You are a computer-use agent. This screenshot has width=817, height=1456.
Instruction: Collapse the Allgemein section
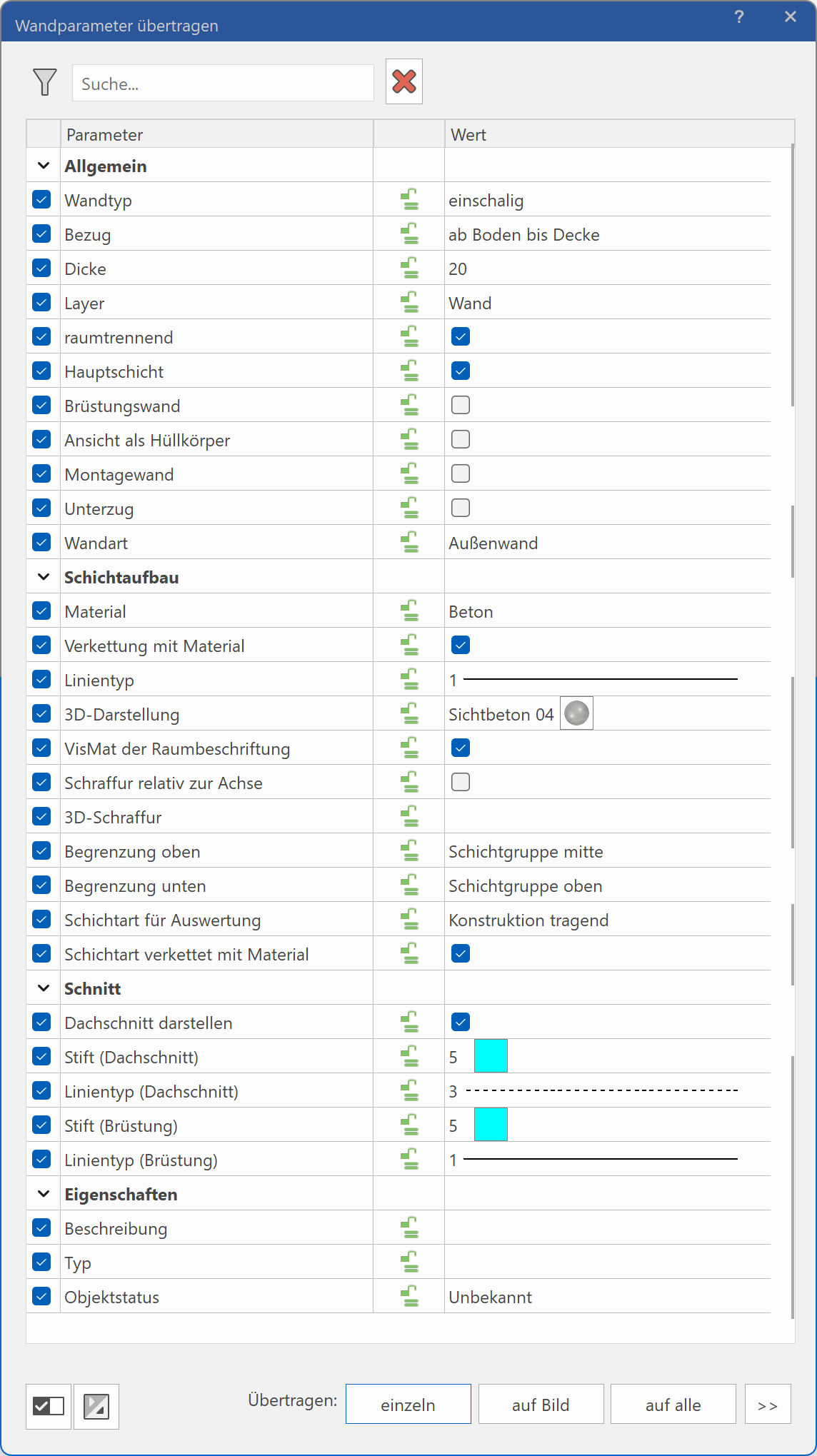click(42, 165)
